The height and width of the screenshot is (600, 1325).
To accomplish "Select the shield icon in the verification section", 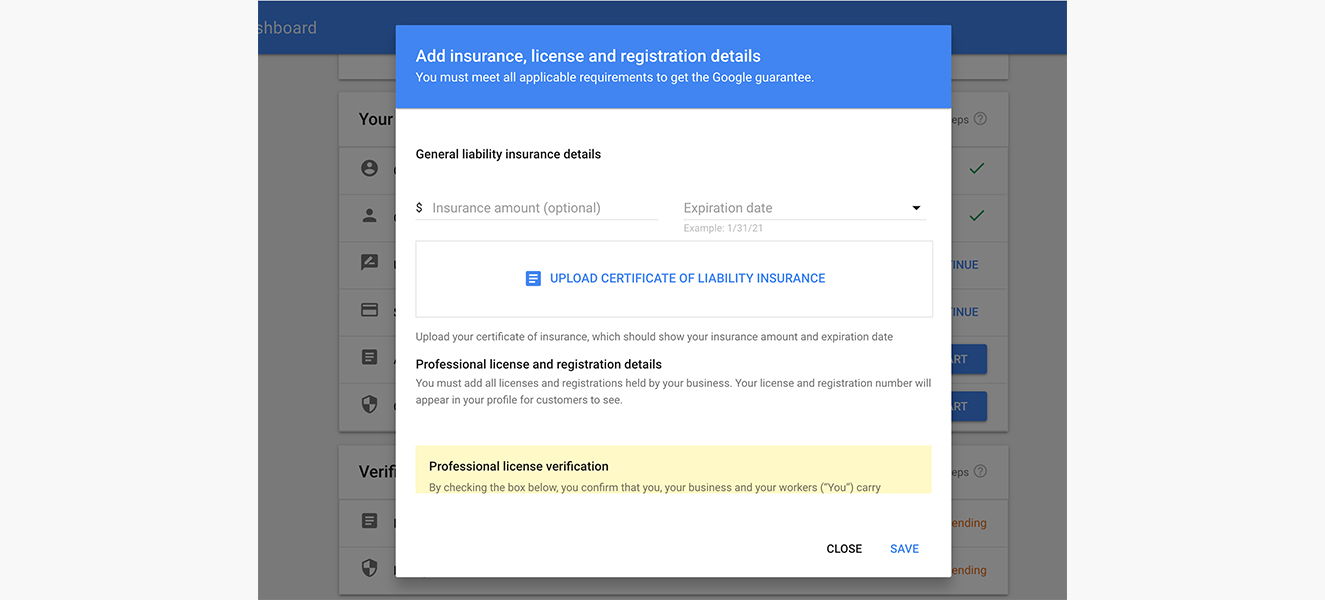I will 369,568.
